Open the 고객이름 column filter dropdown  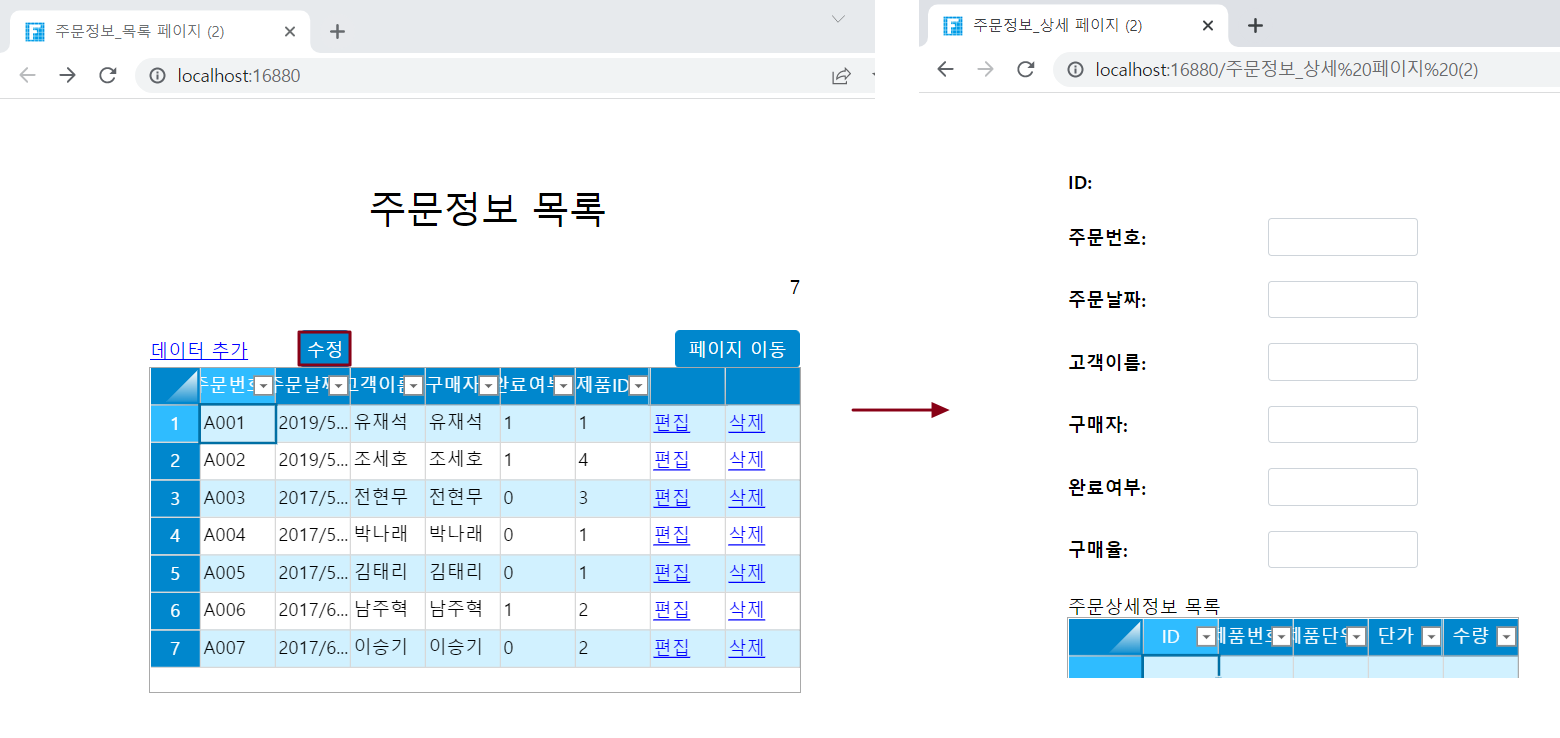[413, 386]
